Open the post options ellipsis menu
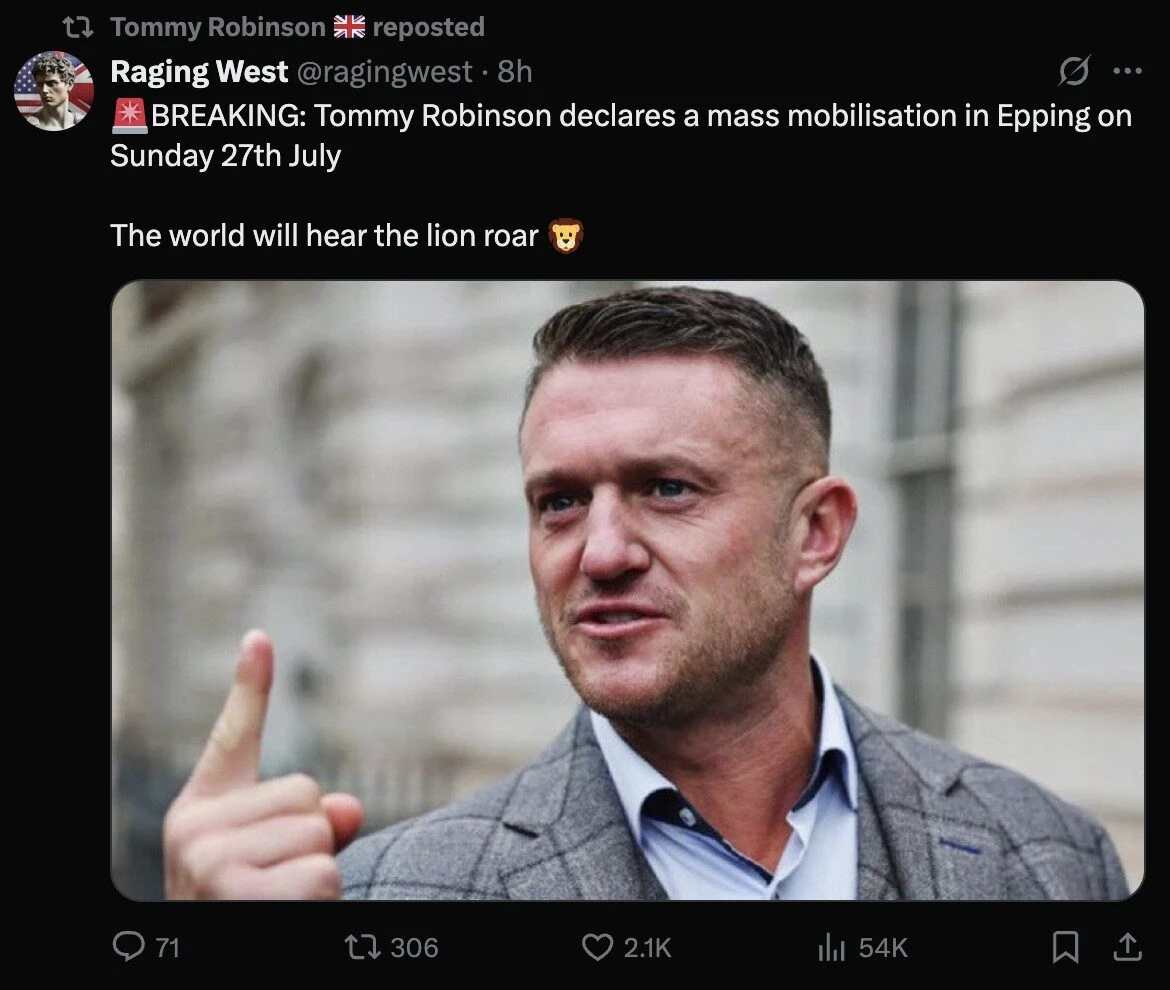 [x=1126, y=68]
